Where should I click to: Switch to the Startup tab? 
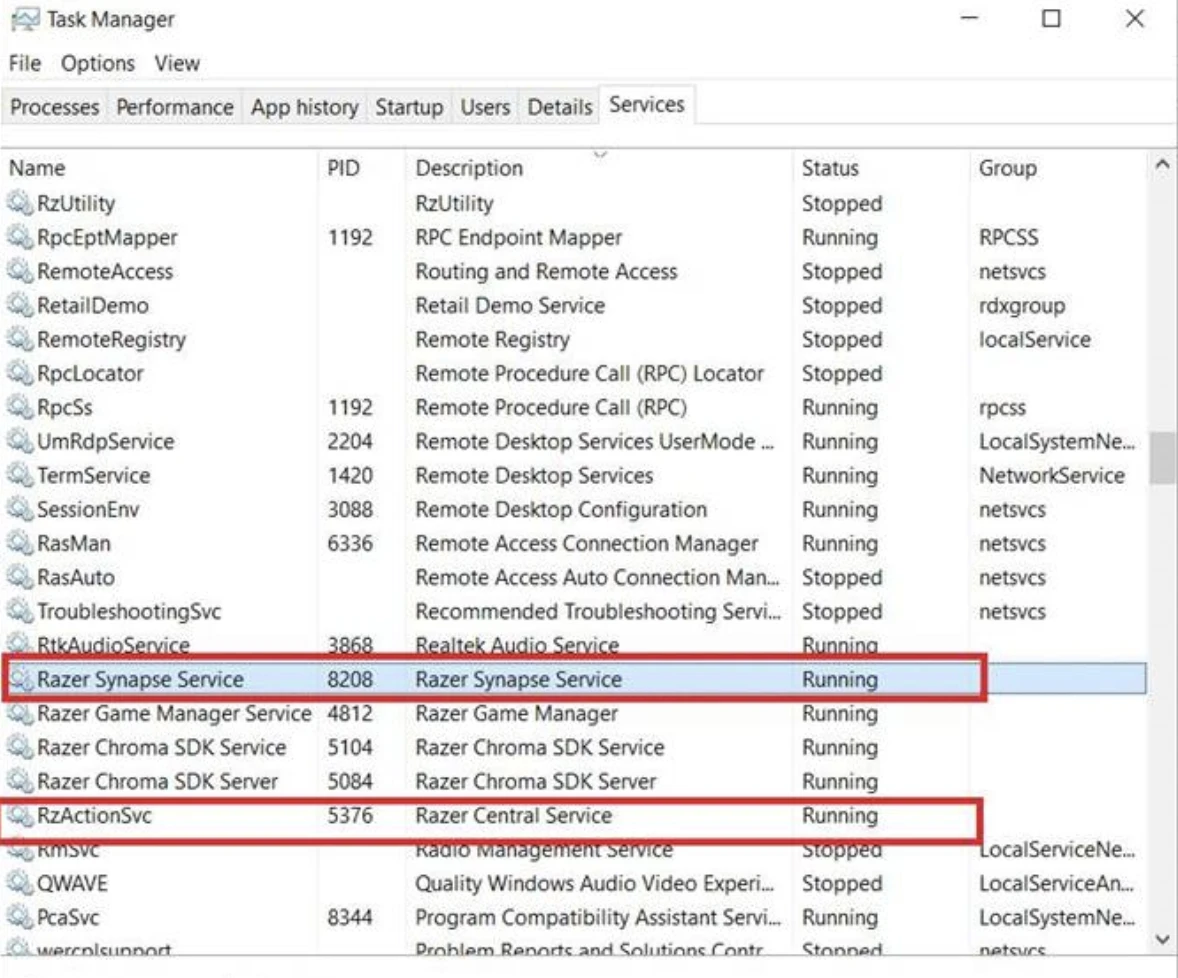tap(409, 107)
